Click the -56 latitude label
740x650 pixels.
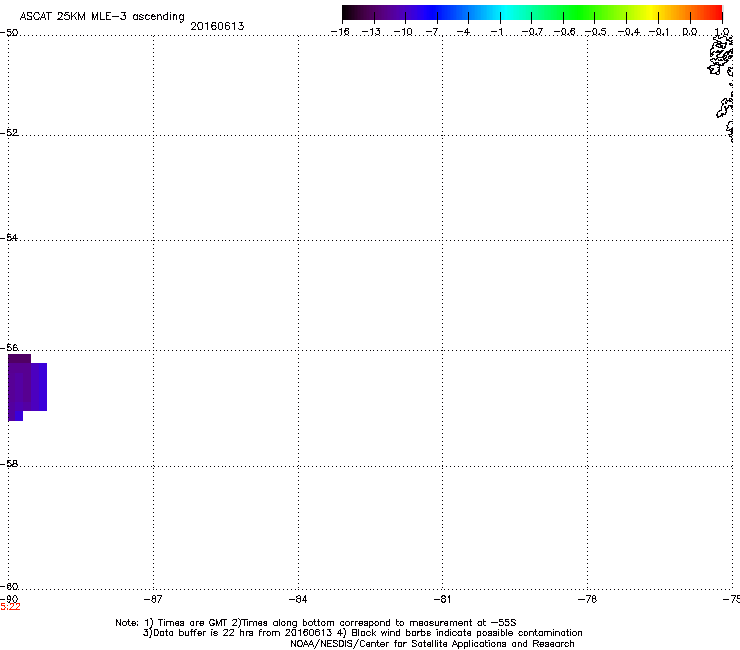9,347
